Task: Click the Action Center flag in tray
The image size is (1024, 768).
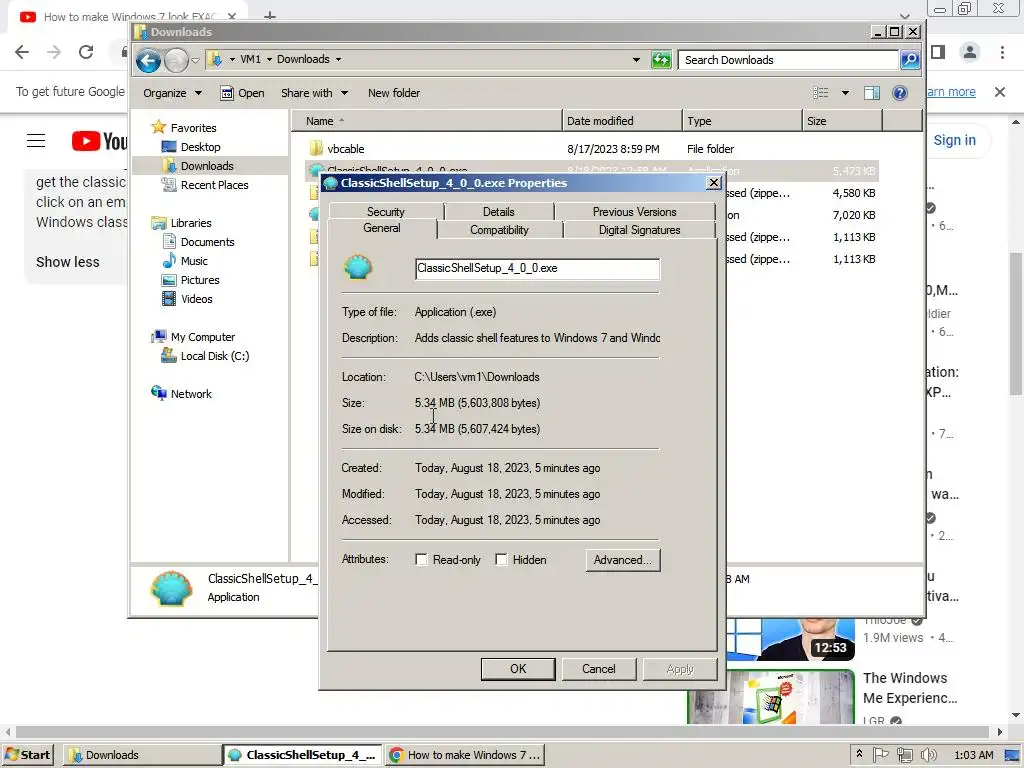Action: [880, 755]
